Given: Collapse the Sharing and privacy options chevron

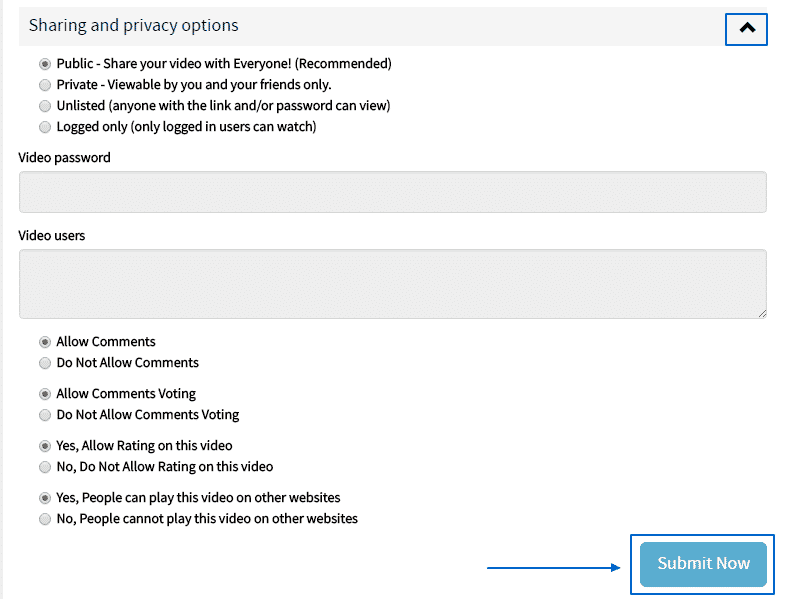Looking at the screenshot, I should point(746,29).
